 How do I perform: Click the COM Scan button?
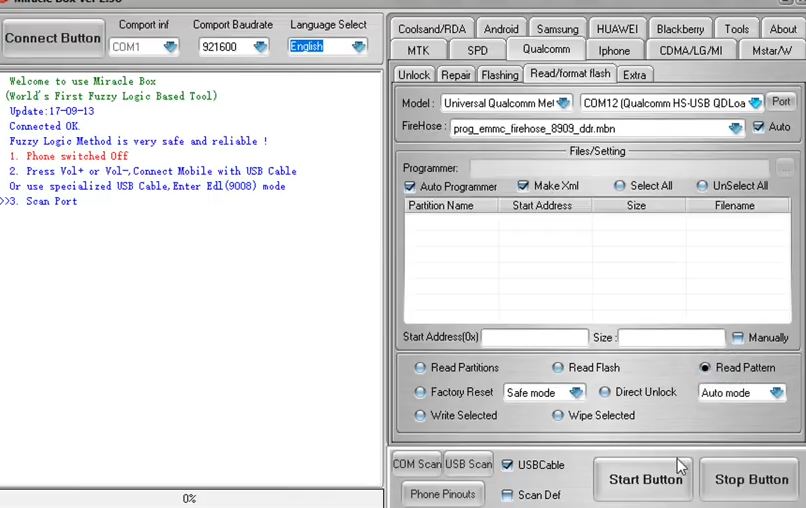[417, 464]
